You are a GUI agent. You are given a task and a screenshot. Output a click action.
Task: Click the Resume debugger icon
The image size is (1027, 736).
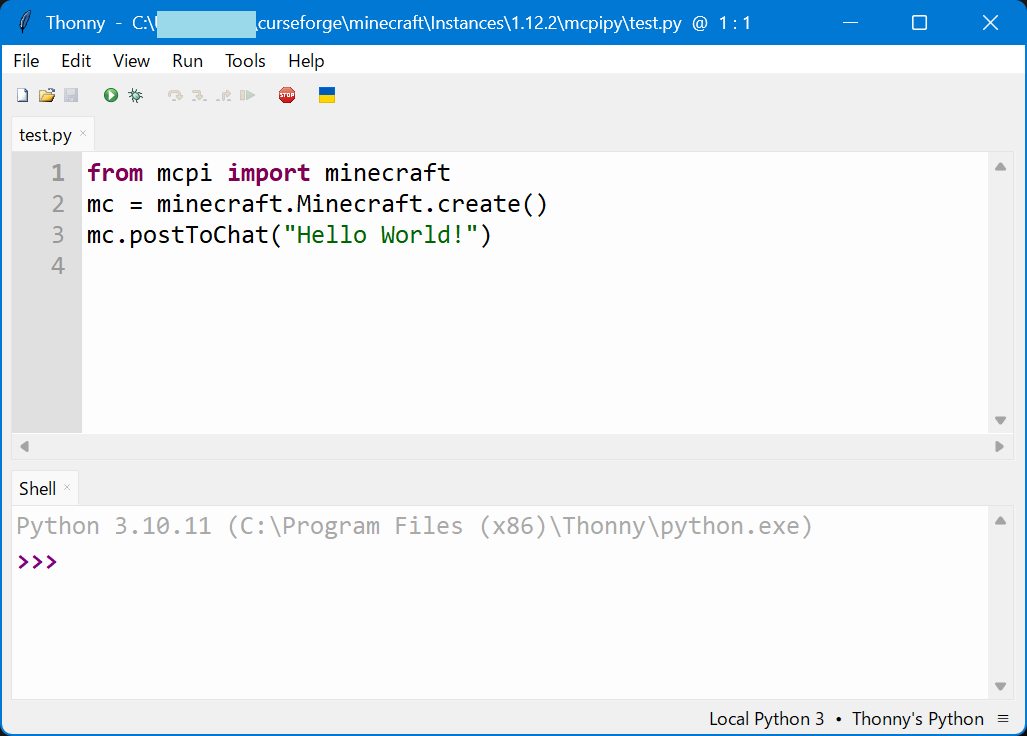[x=248, y=96]
